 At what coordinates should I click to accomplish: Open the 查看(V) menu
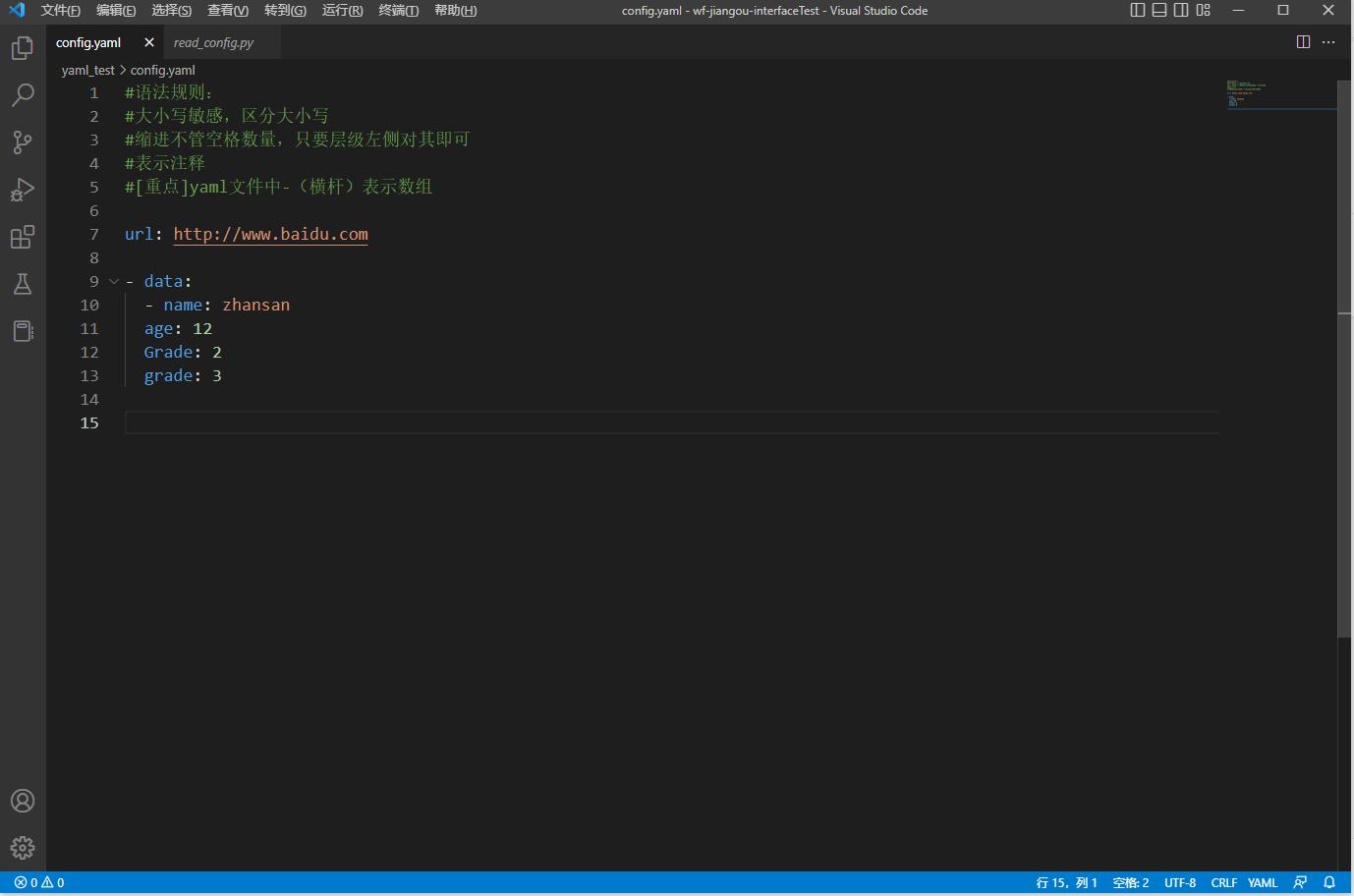pyautogui.click(x=228, y=11)
